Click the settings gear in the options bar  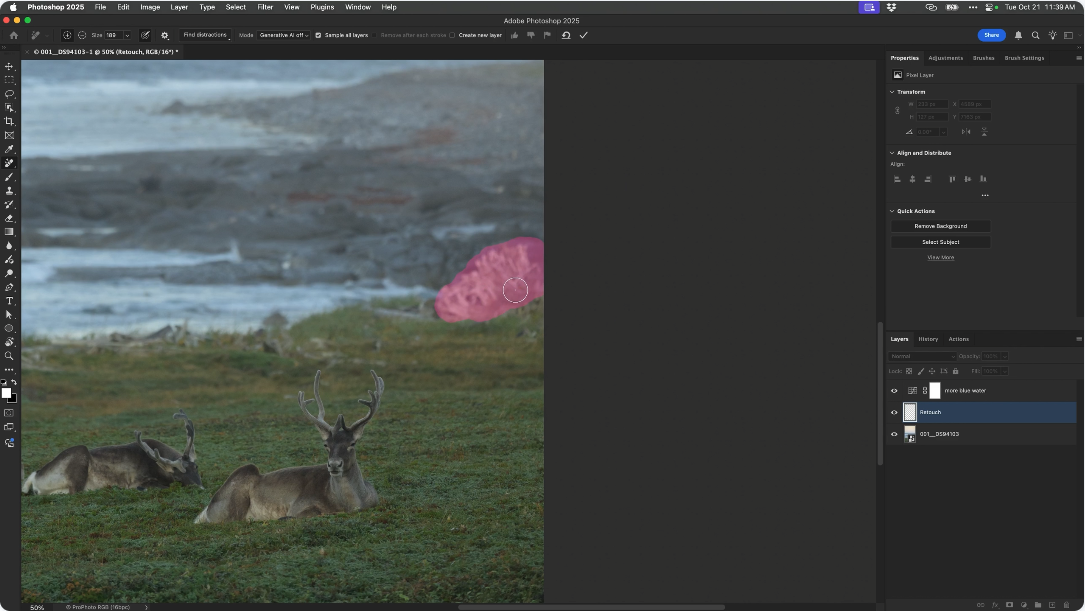pos(165,35)
